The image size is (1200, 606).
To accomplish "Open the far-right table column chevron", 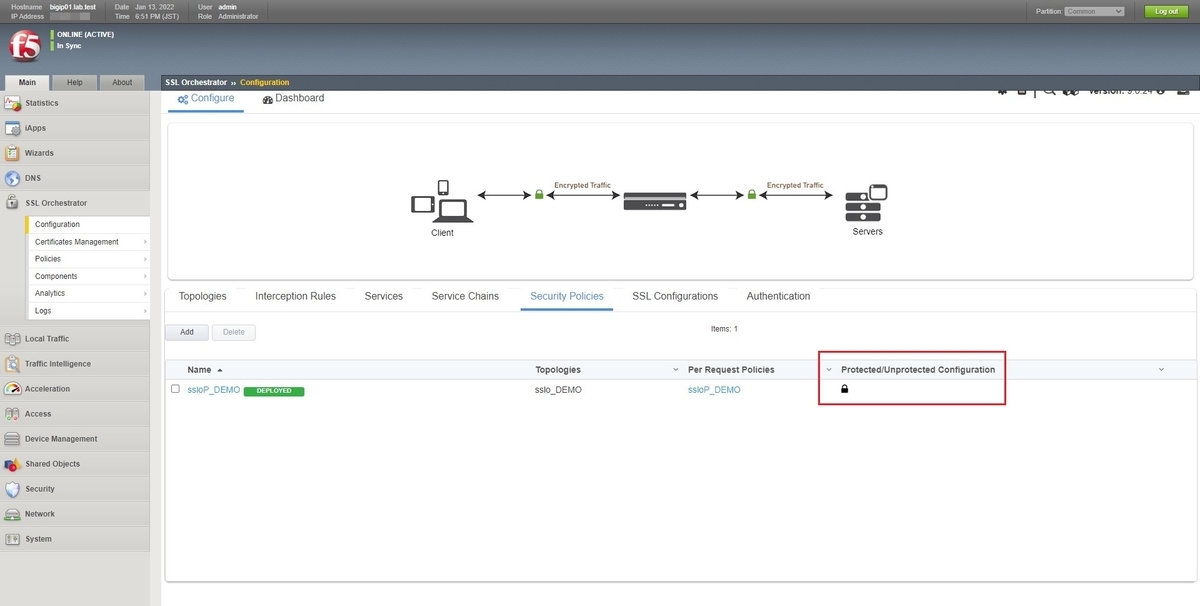I will tap(1161, 370).
